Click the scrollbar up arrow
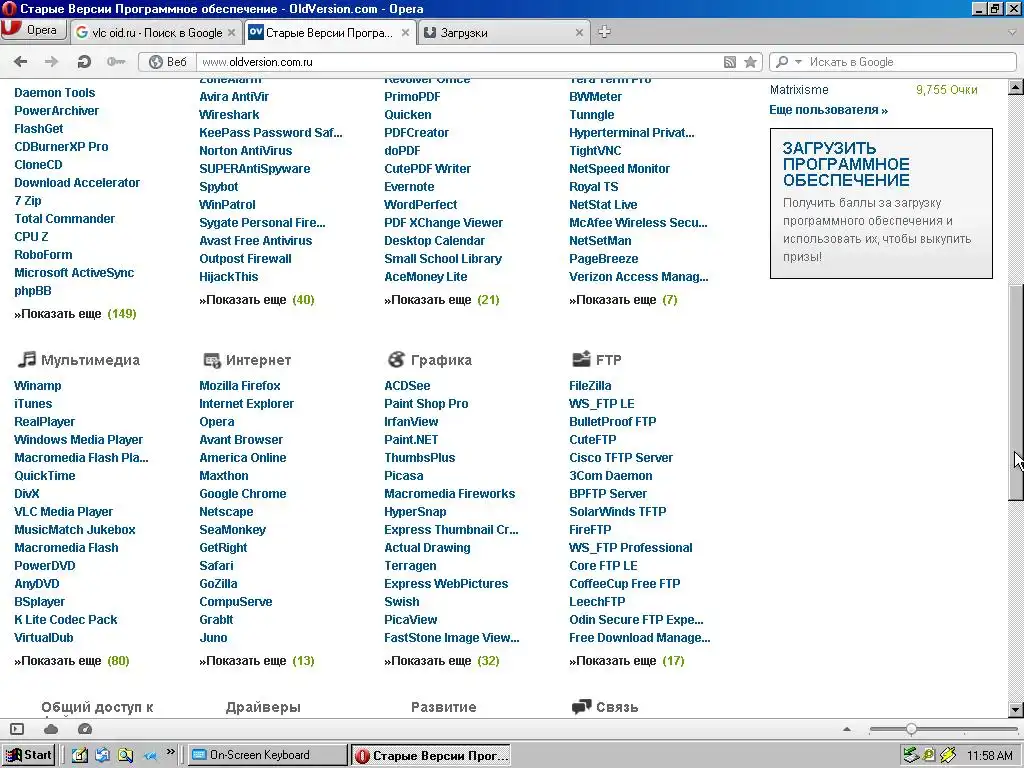The width and height of the screenshot is (1024, 768). point(1016,87)
